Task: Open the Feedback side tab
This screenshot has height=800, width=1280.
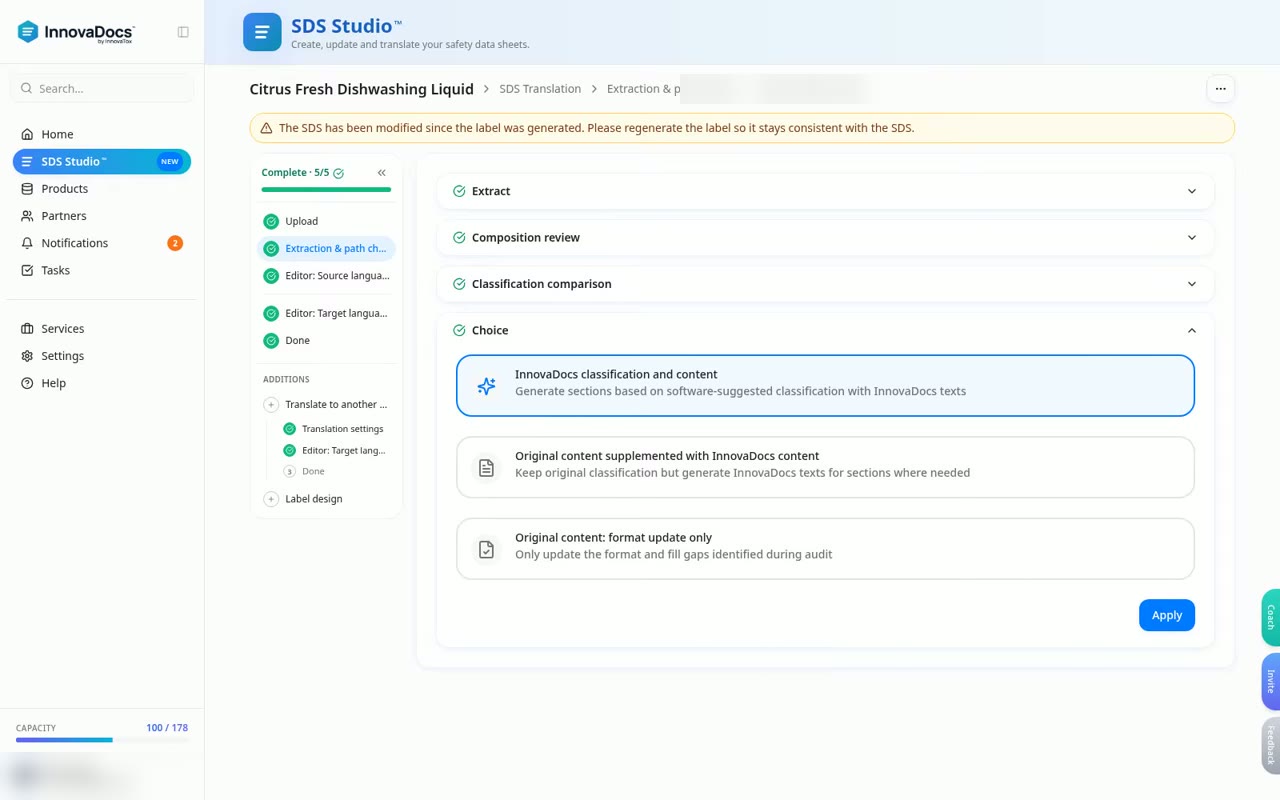Action: pos(1271,745)
